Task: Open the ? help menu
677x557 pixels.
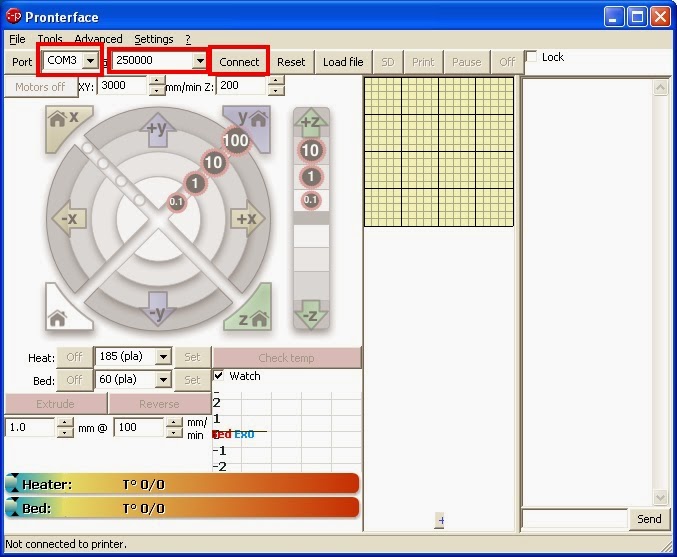Action: click(188, 39)
